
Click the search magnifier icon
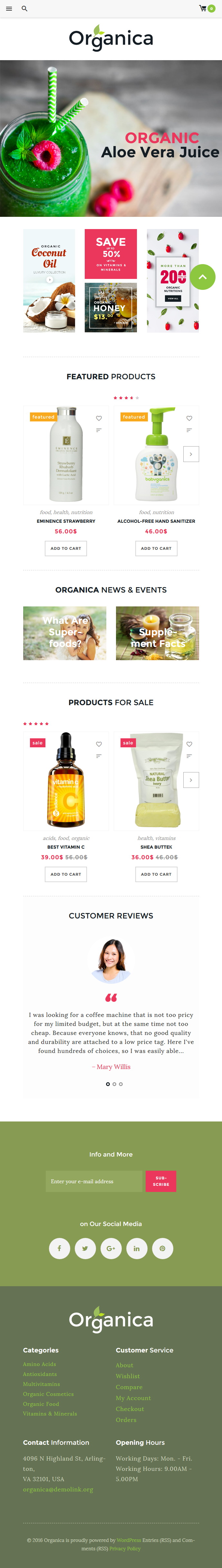tap(24, 8)
